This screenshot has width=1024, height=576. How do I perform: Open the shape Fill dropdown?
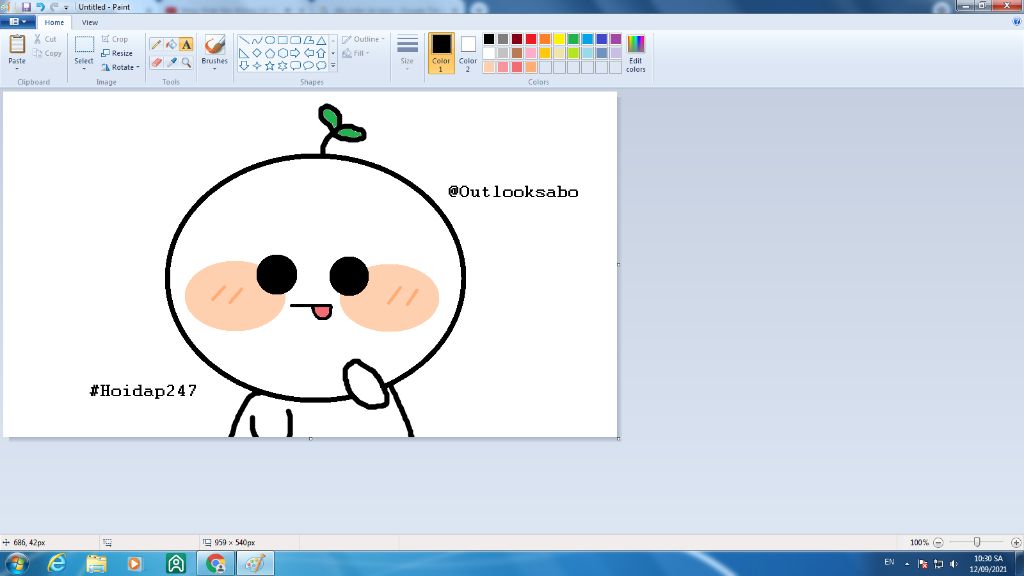[357, 54]
